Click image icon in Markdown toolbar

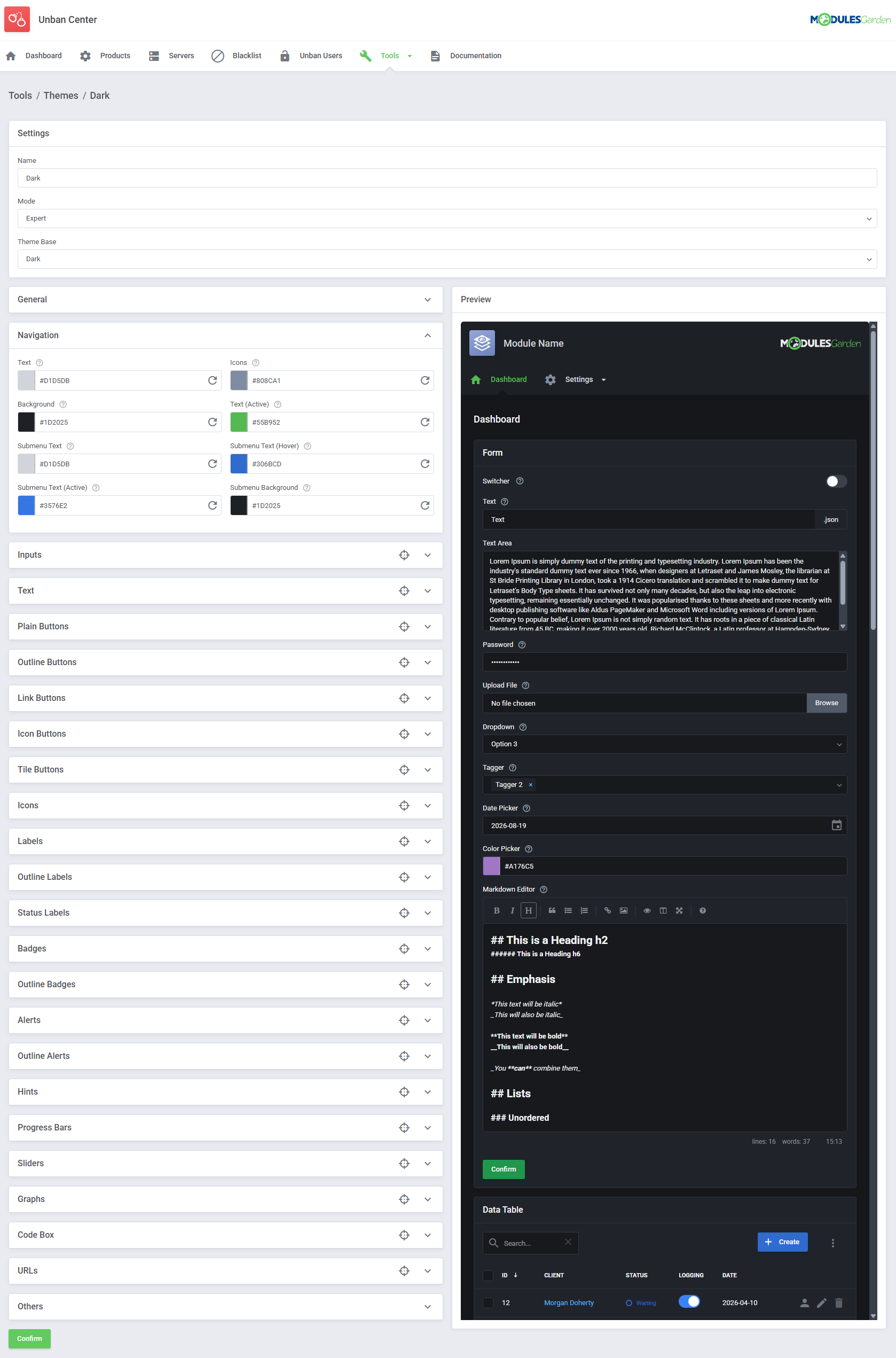pyautogui.click(x=624, y=910)
